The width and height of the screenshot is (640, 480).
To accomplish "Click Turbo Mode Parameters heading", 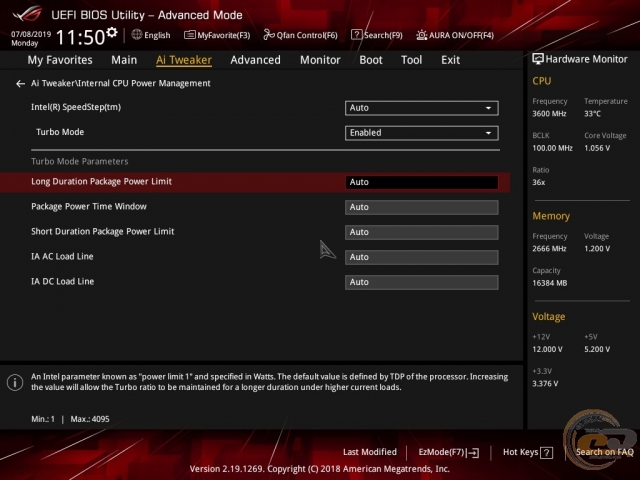I will 80,161.
